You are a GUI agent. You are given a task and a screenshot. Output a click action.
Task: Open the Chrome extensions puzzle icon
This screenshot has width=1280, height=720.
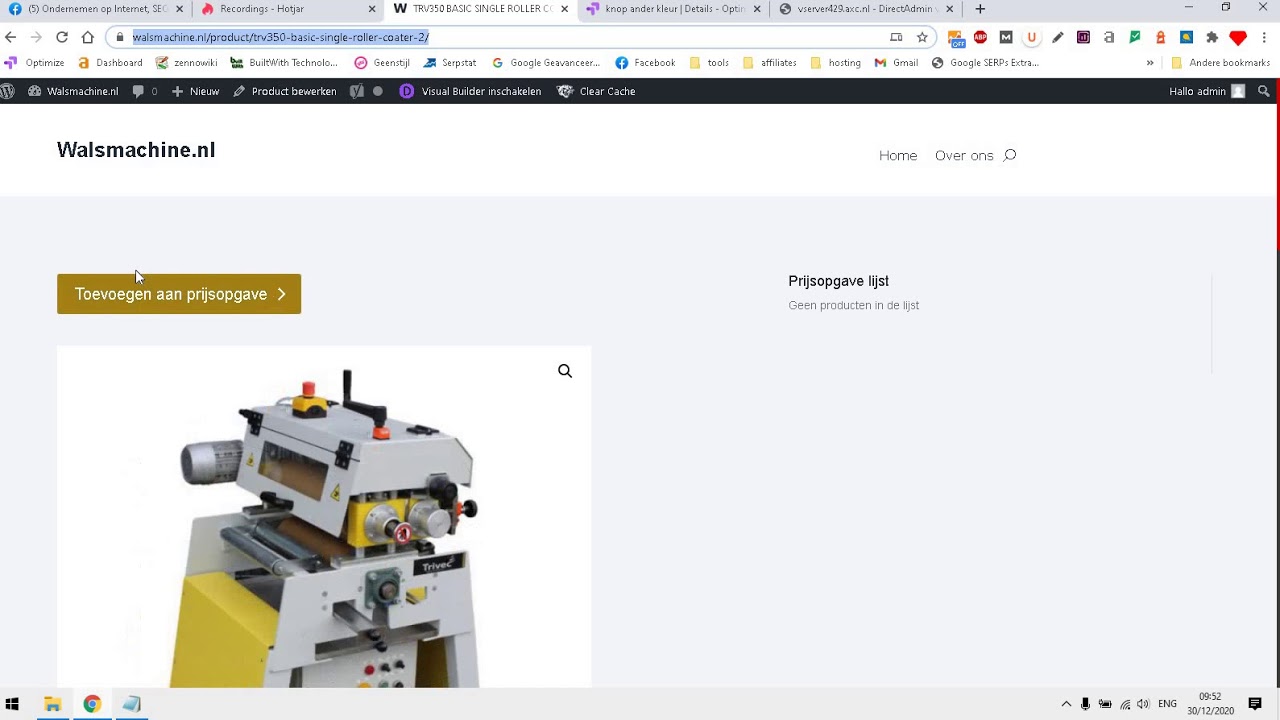[1212, 37]
